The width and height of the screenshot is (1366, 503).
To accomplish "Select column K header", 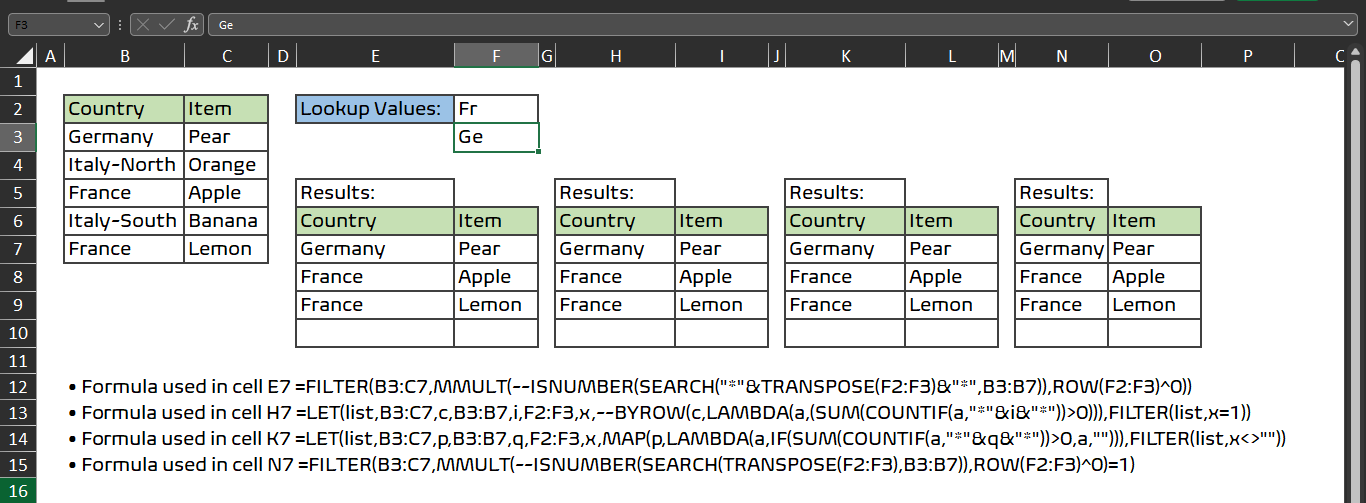I will (x=845, y=57).
